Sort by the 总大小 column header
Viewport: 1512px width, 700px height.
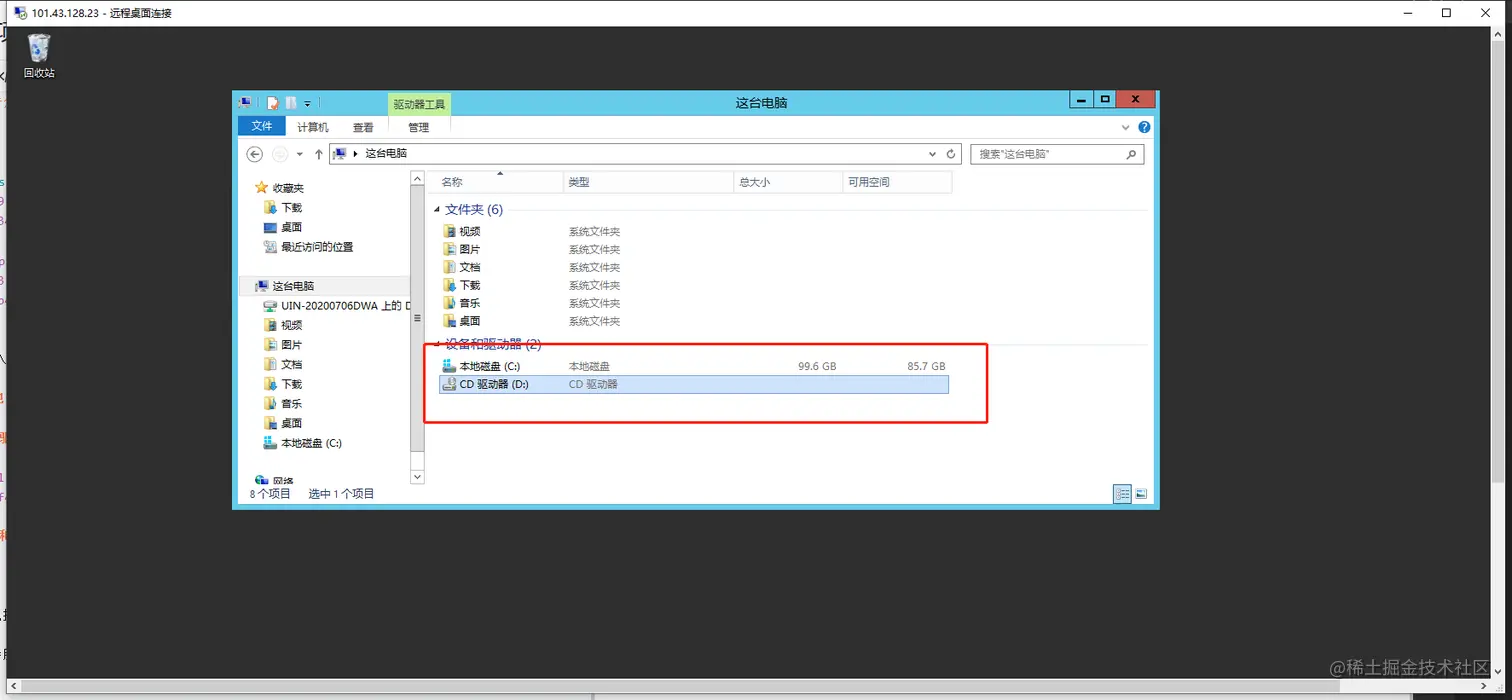click(788, 182)
